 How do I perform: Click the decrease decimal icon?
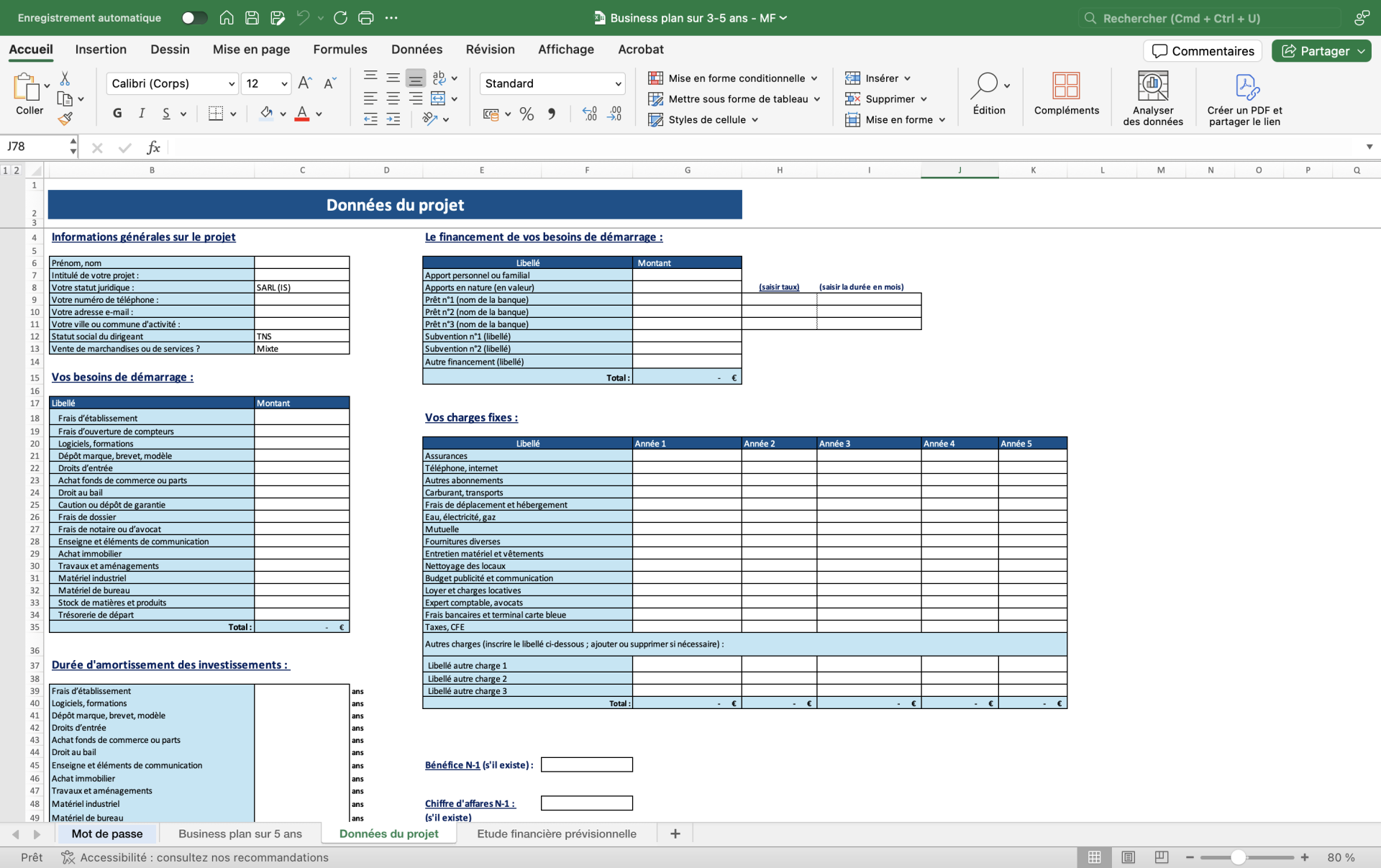tap(615, 114)
